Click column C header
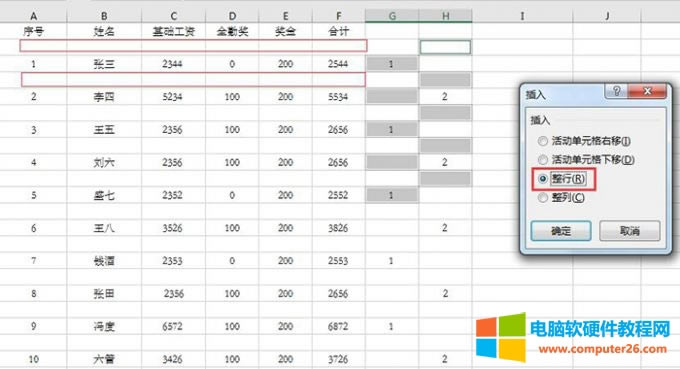Screen dimensions: 680x369 (x=173, y=16)
